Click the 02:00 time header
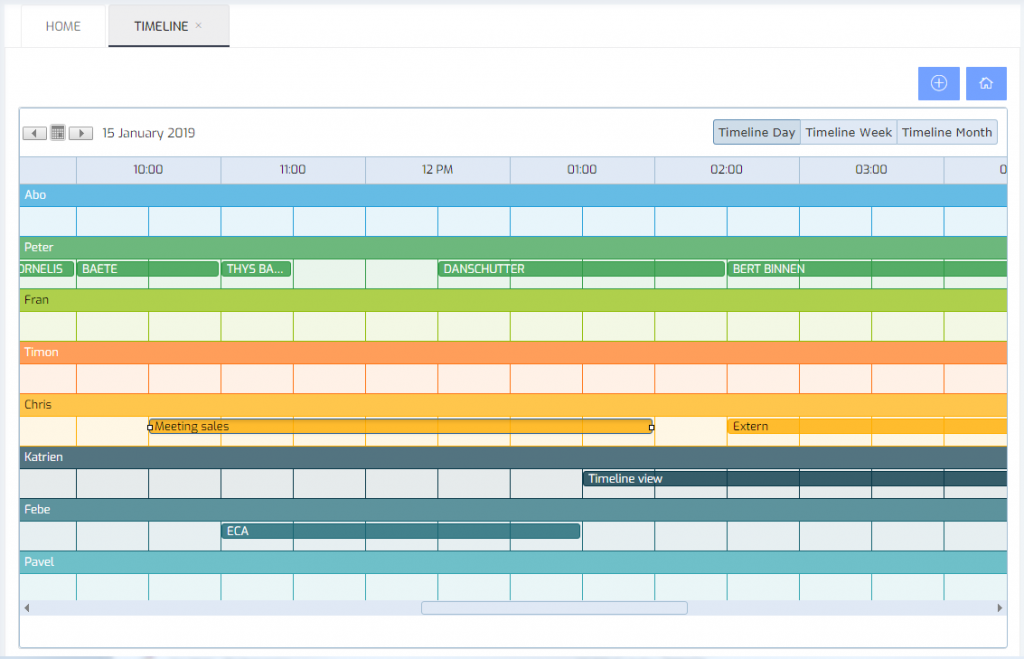 tap(727, 170)
